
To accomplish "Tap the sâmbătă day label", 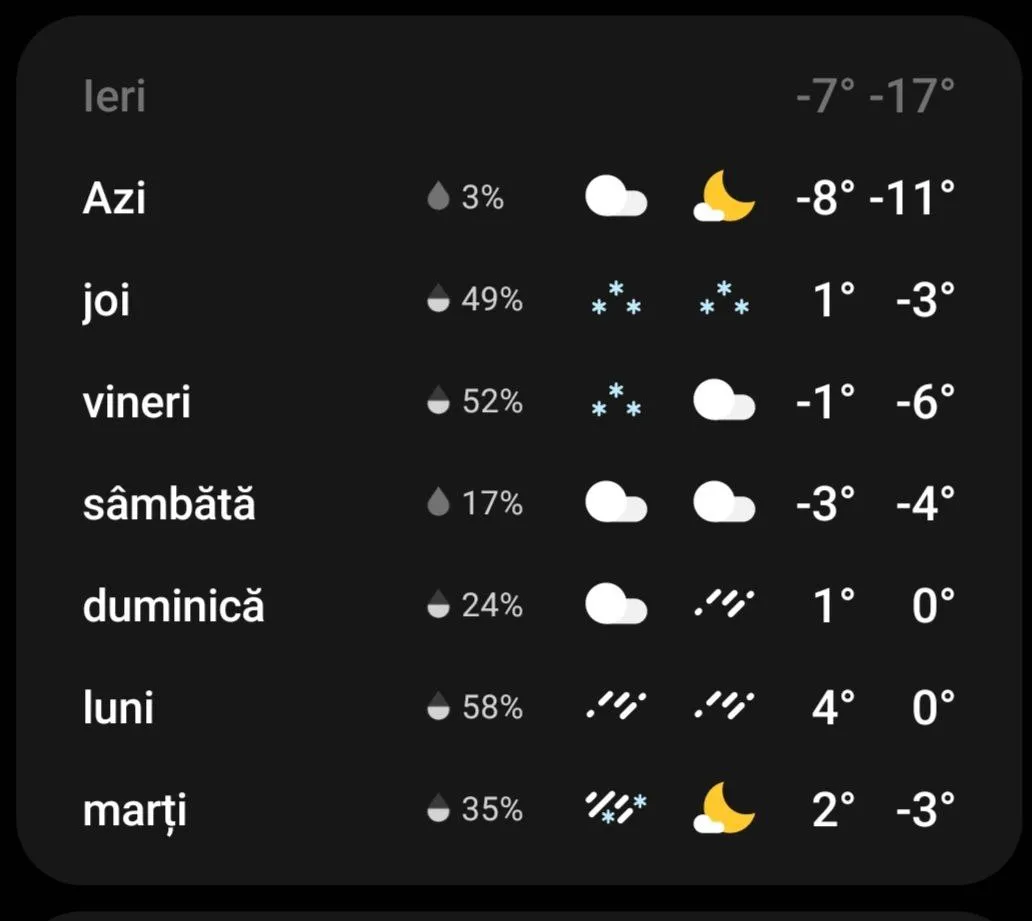I will click(169, 503).
